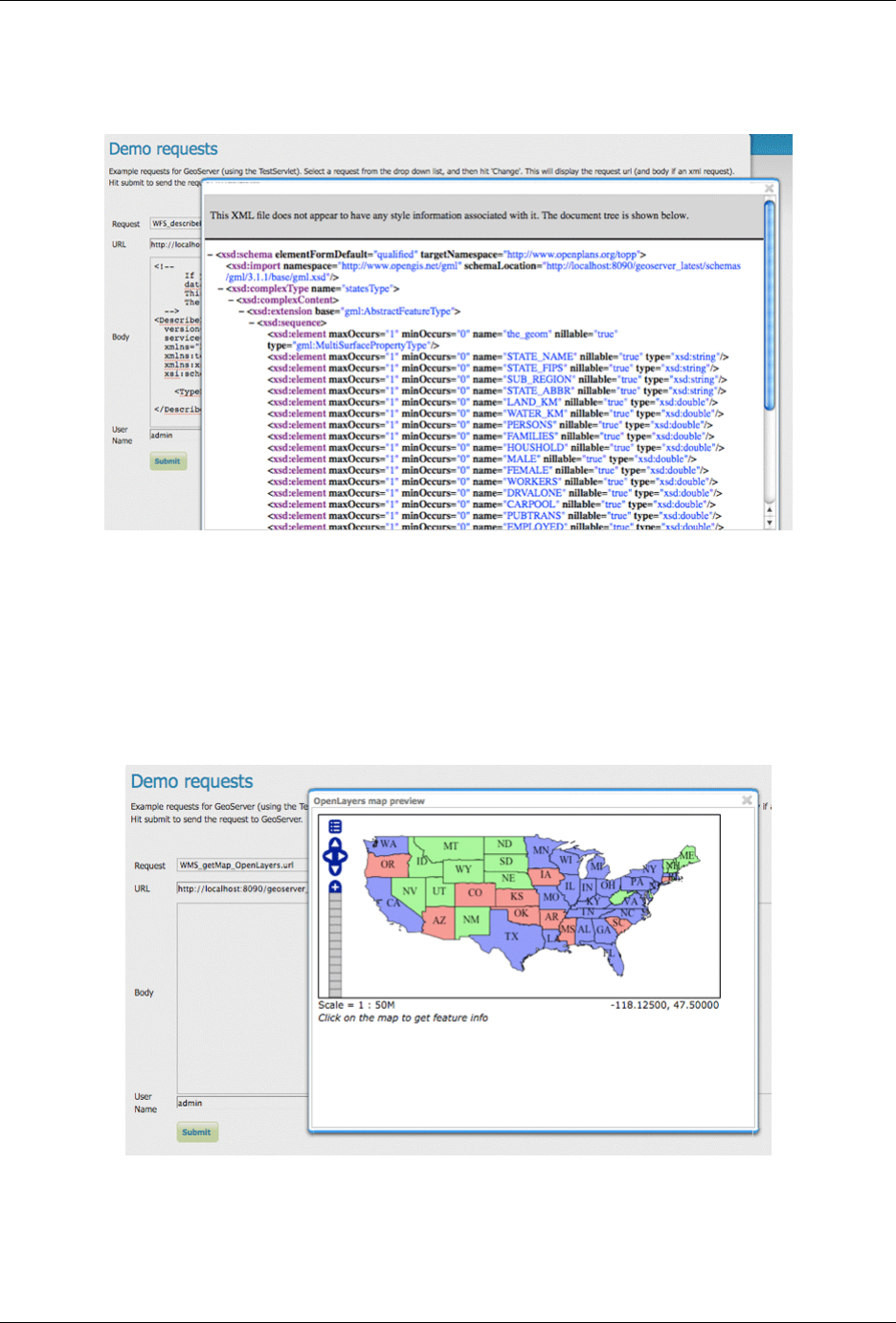Click the 'STATE_ABBR' element row

497,392
